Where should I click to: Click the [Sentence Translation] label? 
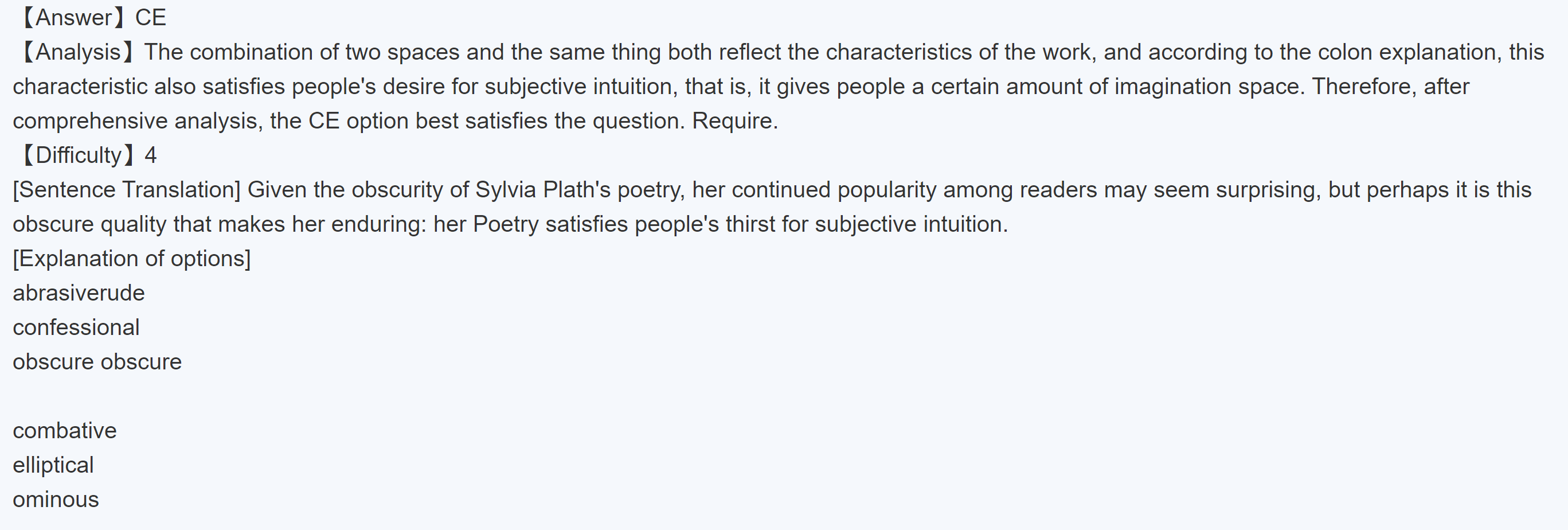pos(127,190)
